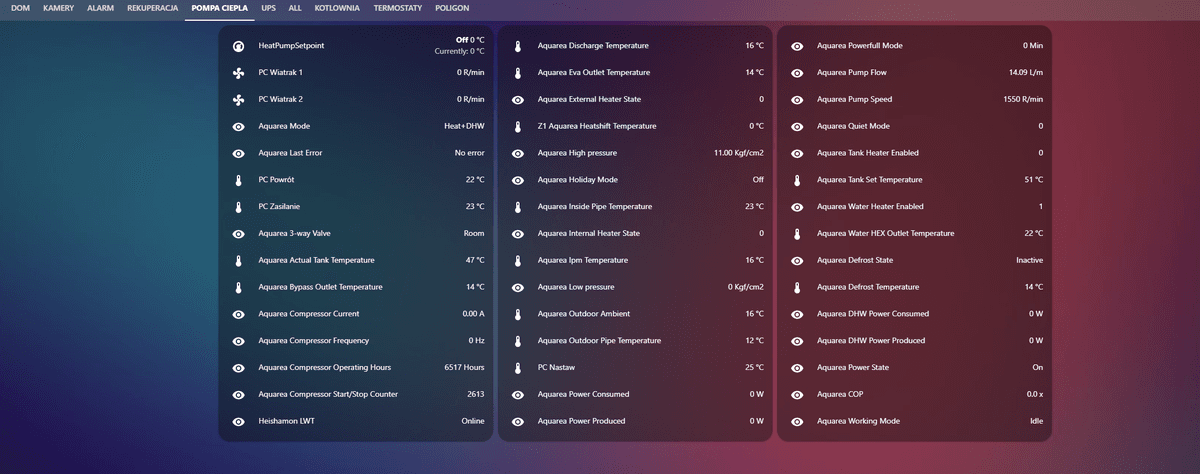Click eye icon beside Aquarea Pump Flow
The image size is (1200, 474).
coord(797,73)
